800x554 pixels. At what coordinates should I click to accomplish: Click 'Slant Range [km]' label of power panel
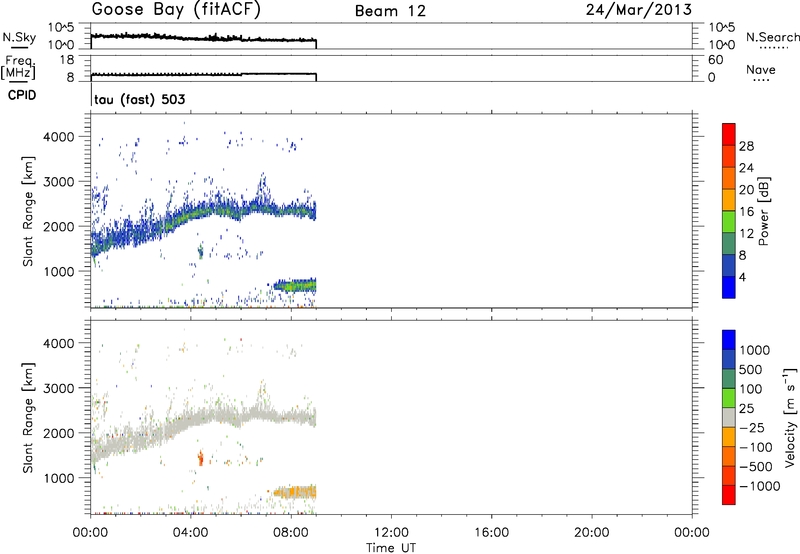pos(28,211)
